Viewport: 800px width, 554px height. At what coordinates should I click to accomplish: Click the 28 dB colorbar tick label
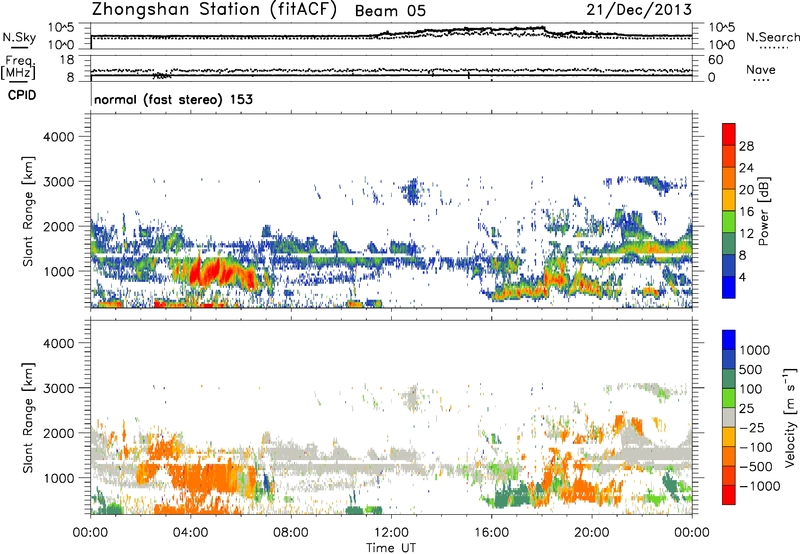point(746,146)
